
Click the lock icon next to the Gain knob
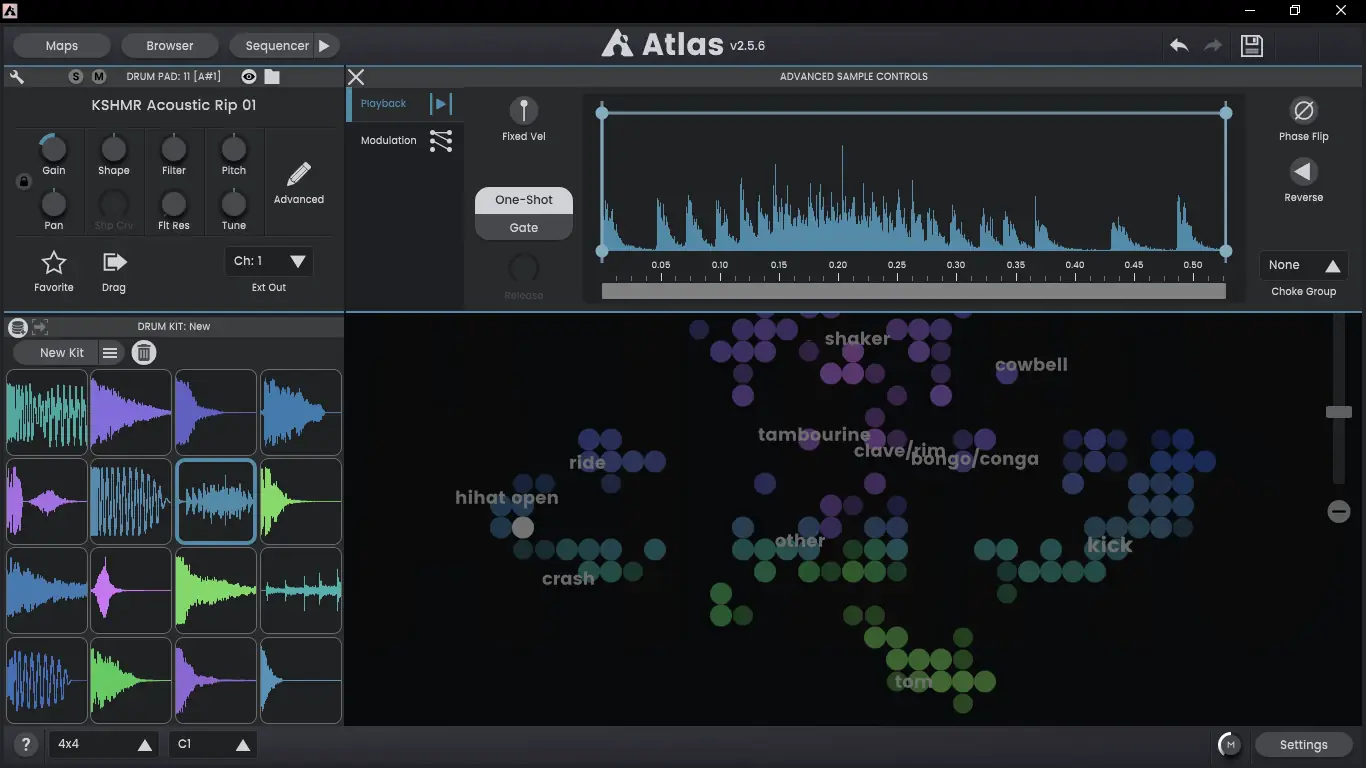click(24, 182)
